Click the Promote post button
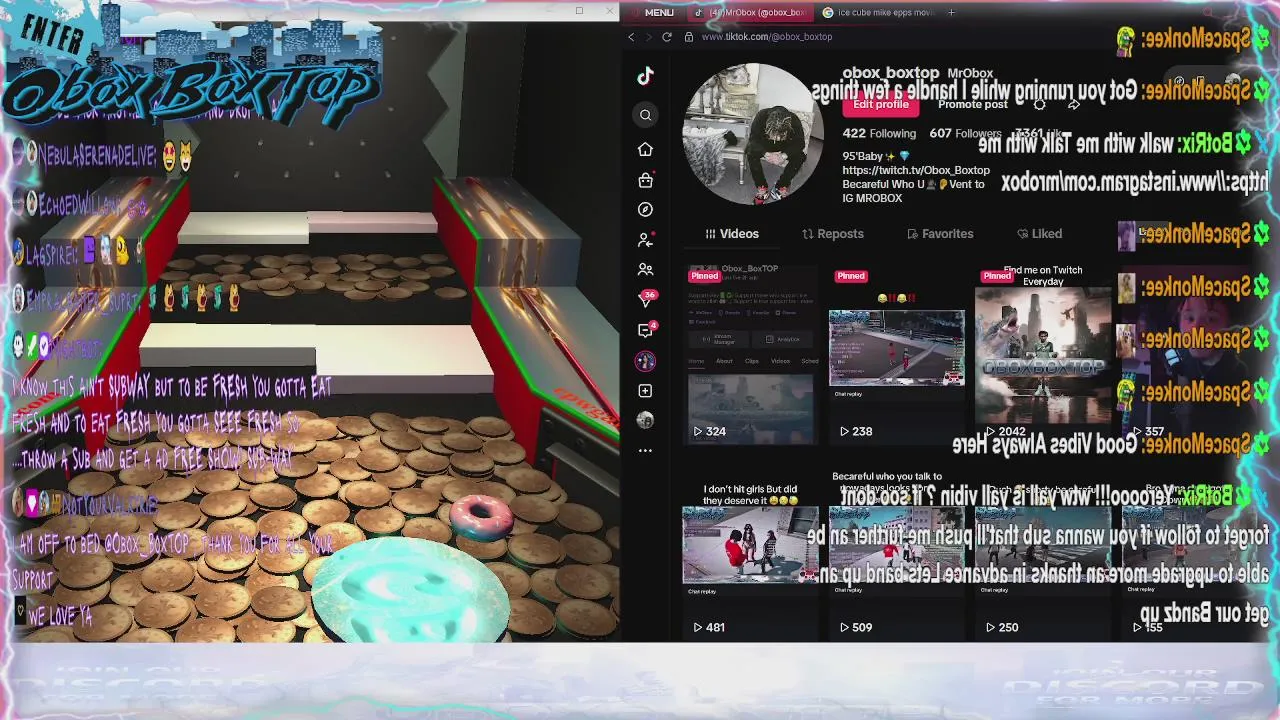The image size is (1280, 720). coord(972,104)
